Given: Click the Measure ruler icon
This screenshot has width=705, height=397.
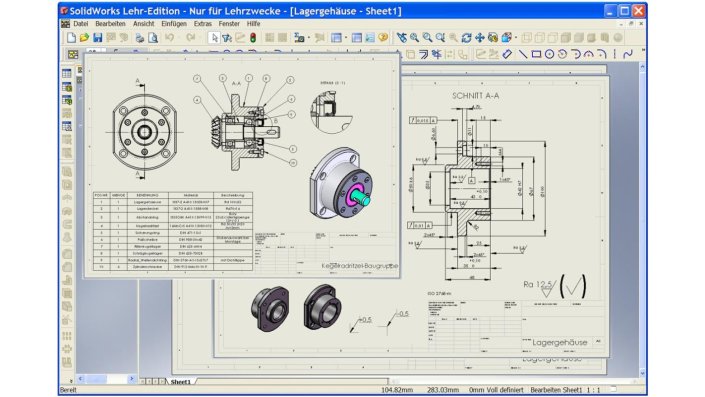Looking at the screenshot, I should click(x=507, y=54).
